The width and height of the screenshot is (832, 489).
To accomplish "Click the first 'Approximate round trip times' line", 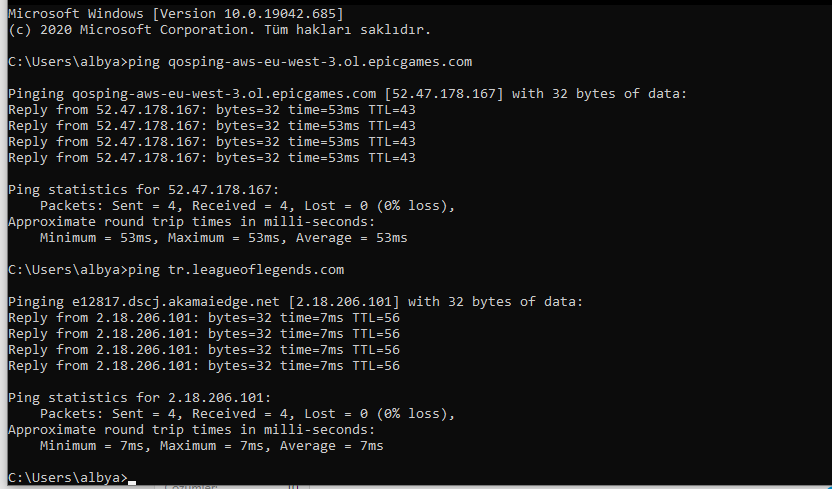I will coord(191,222).
